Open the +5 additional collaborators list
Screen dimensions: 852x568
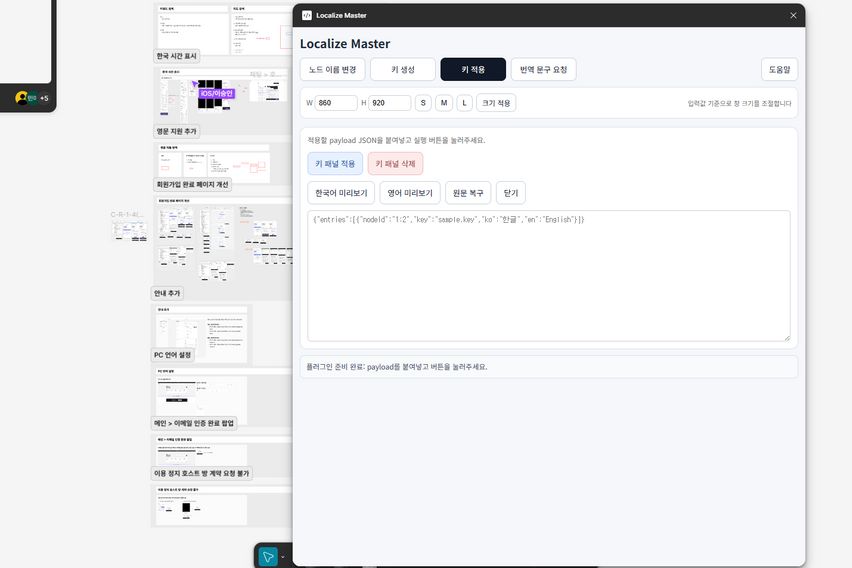44,98
